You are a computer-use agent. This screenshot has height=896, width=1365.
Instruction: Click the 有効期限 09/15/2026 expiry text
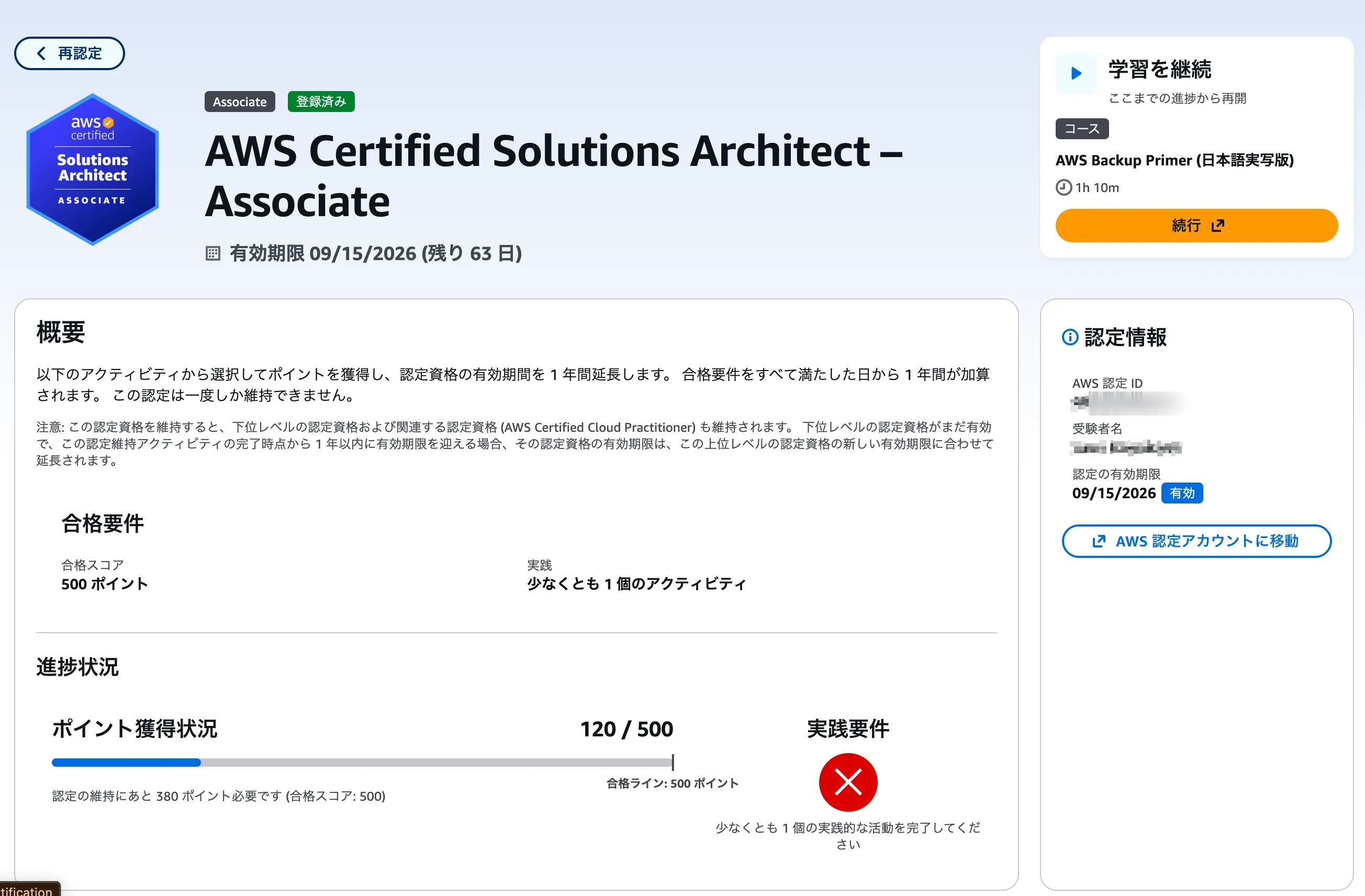click(376, 253)
